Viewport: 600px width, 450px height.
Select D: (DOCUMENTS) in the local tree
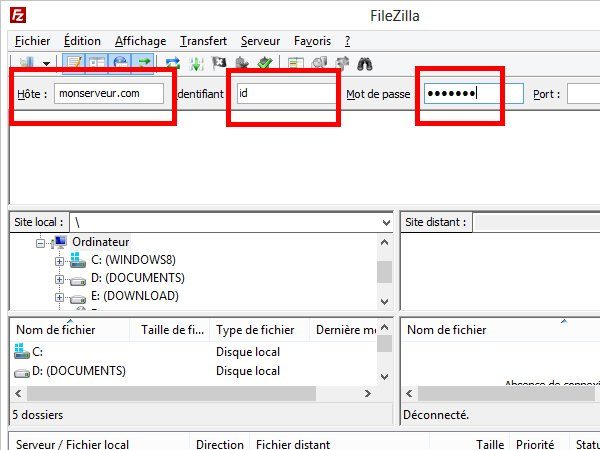[x=138, y=278]
